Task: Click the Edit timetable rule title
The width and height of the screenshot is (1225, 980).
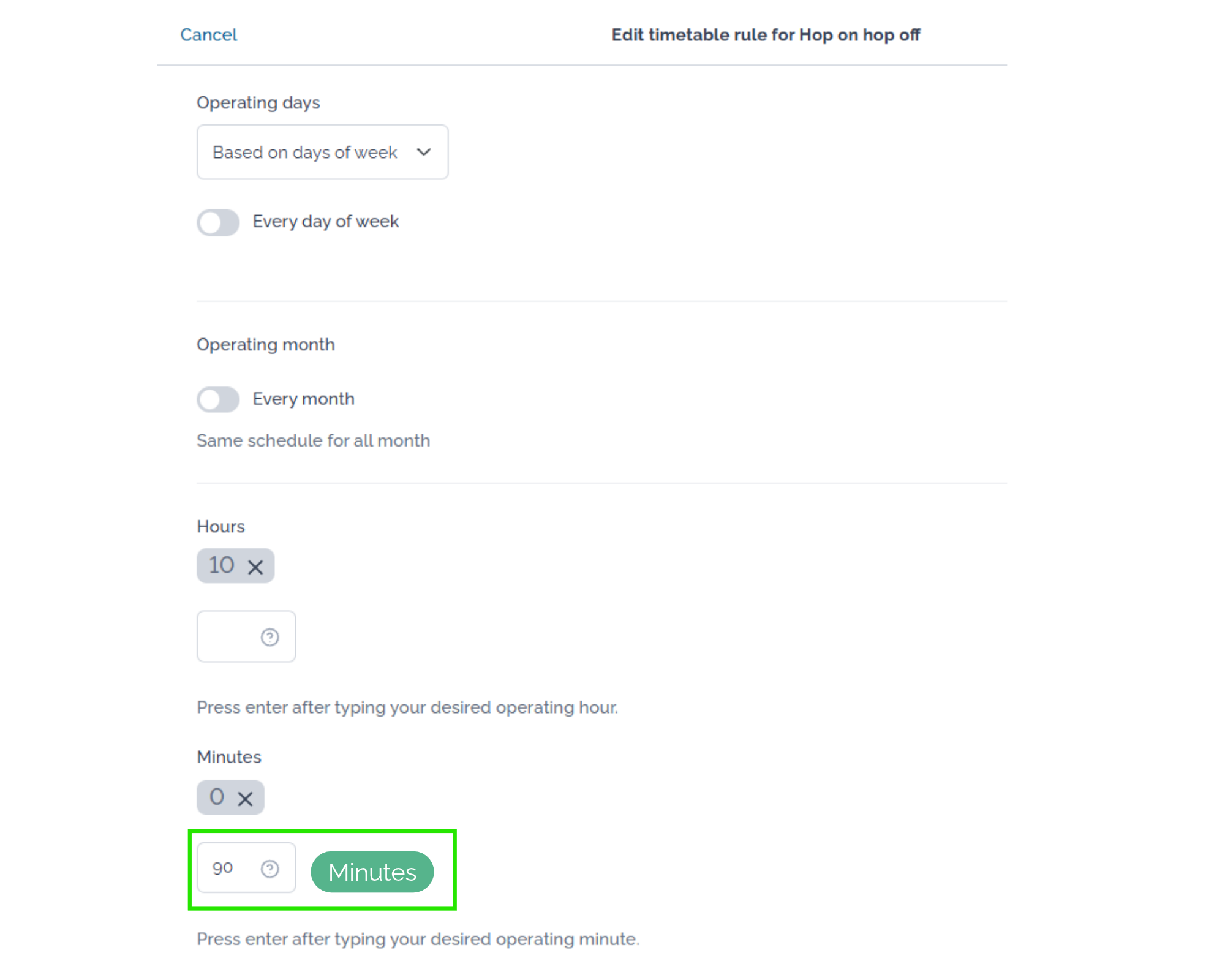Action: pos(766,35)
